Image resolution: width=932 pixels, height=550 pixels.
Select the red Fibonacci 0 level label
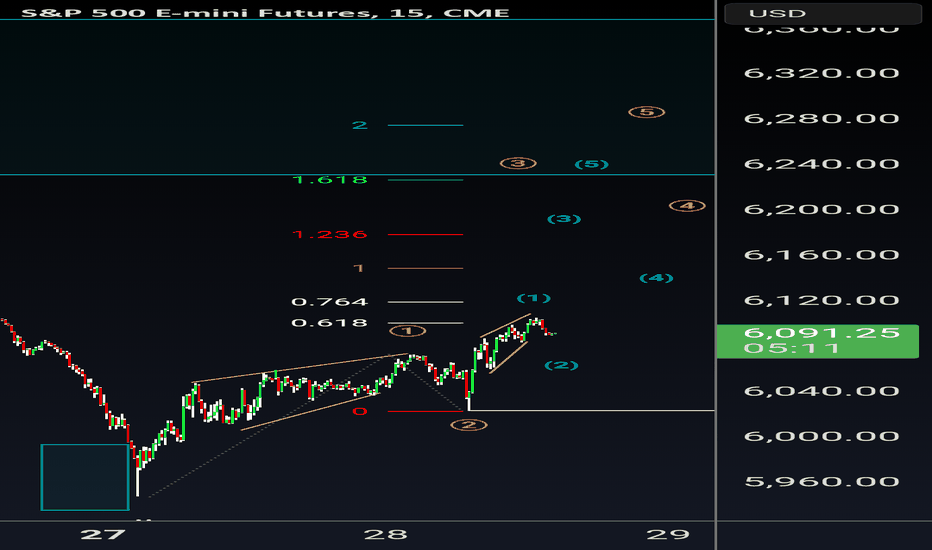tap(360, 411)
